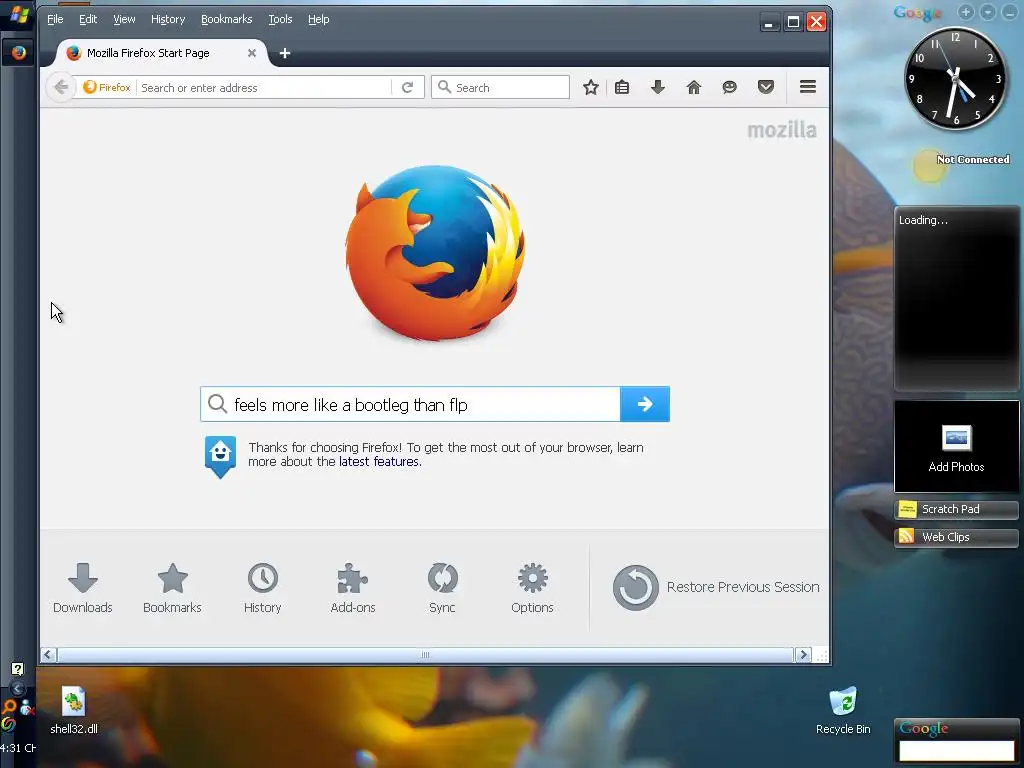
Task: Open the File menu
Action: 55,19
